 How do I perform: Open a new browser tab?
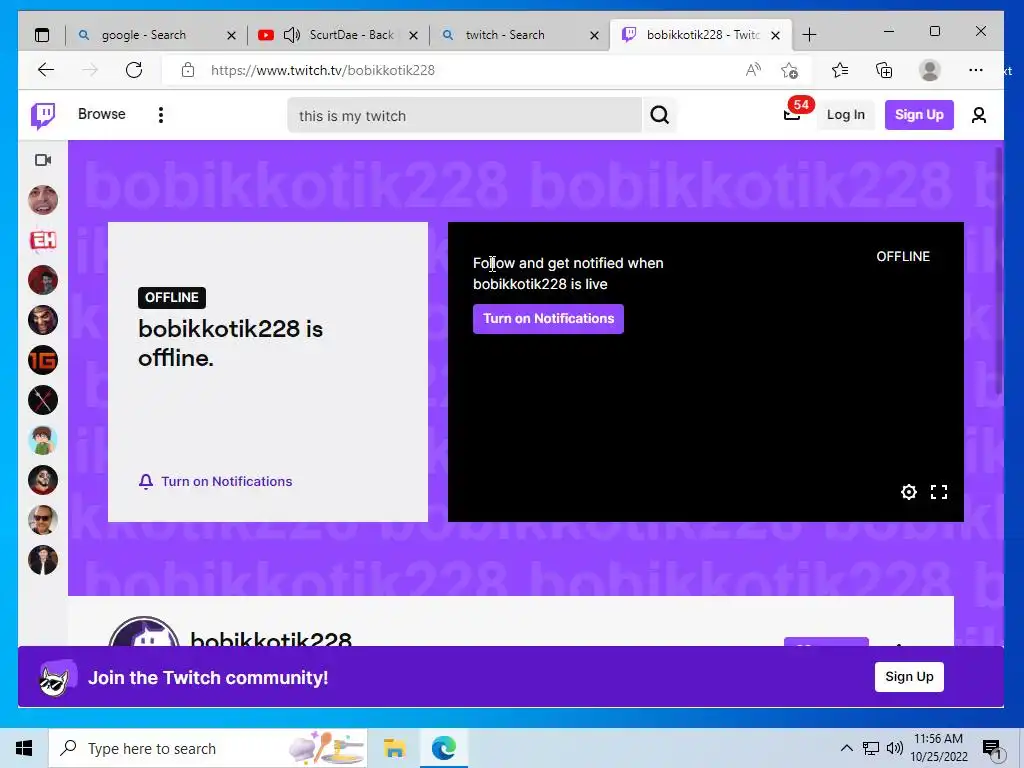(809, 35)
